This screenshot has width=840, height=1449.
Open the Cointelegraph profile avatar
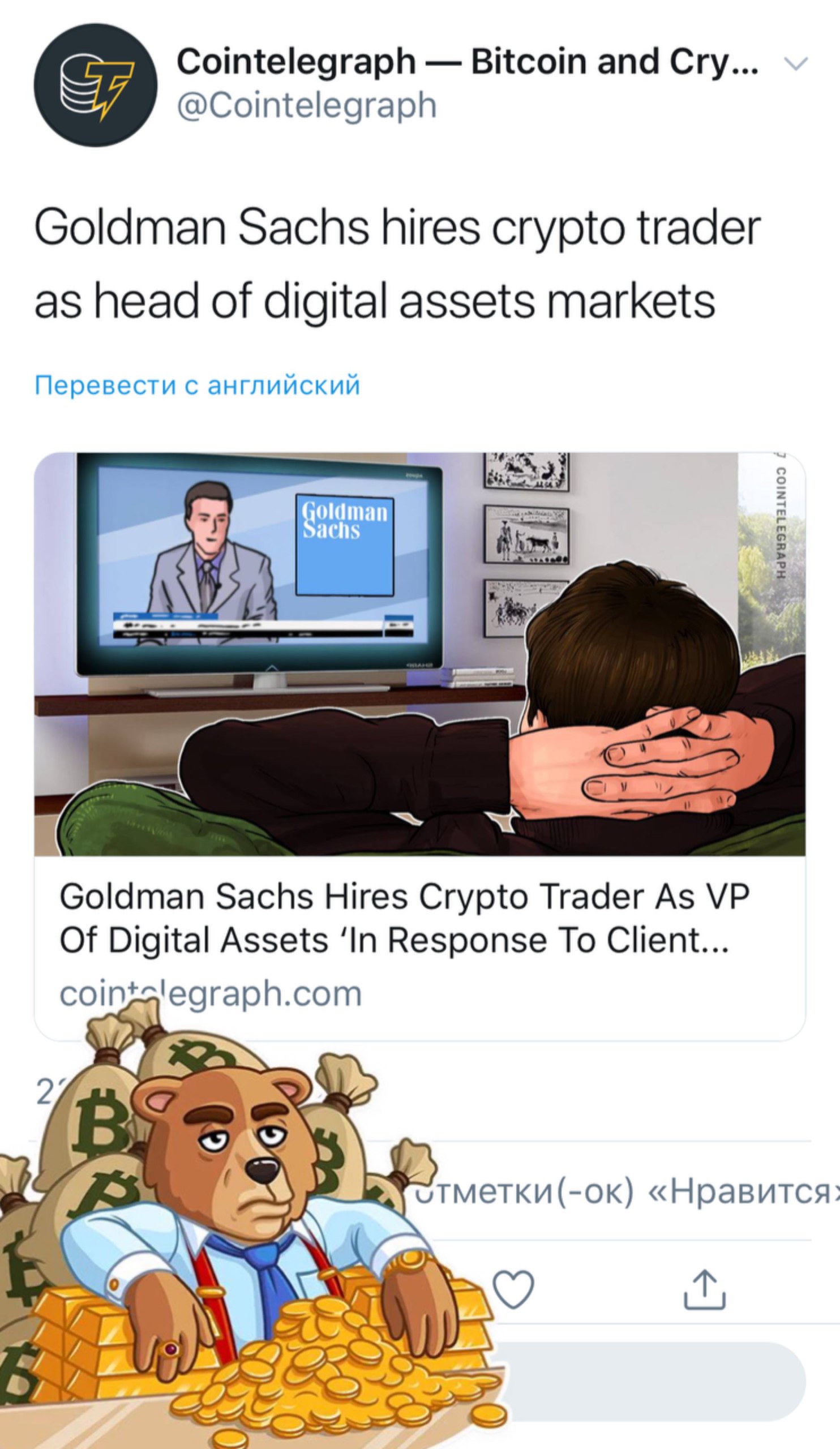click(96, 84)
